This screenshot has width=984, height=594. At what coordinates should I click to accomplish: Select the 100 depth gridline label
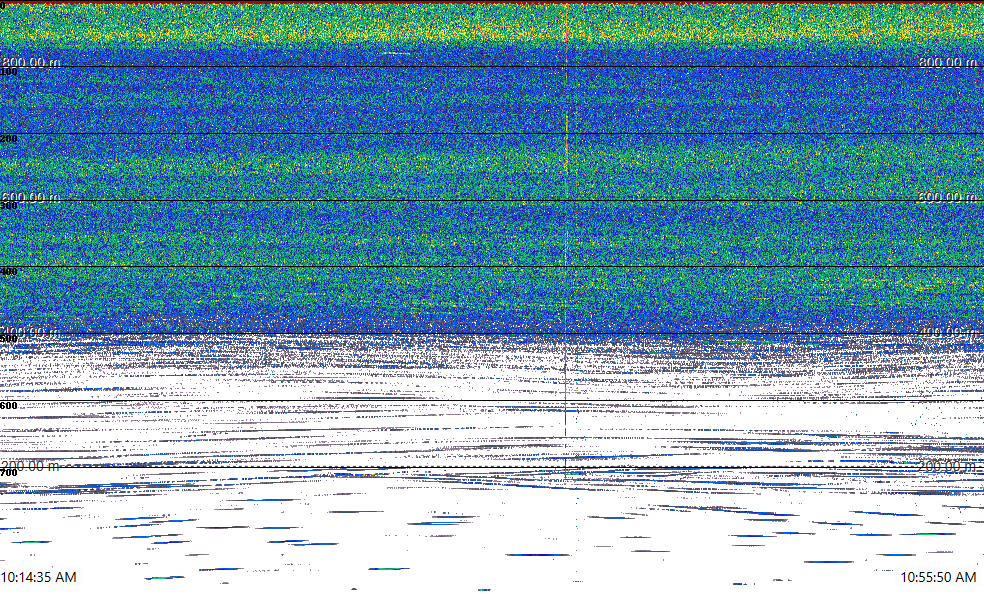tap(9, 72)
